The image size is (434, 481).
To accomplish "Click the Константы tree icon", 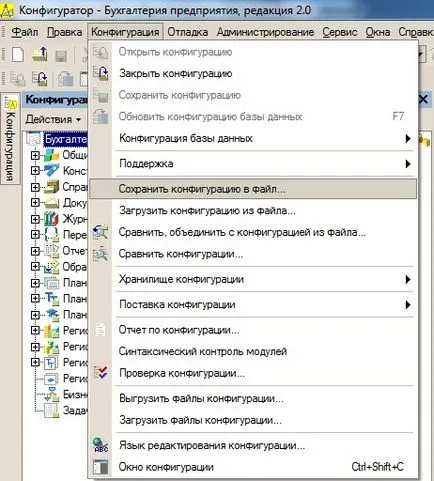I will [52, 171].
